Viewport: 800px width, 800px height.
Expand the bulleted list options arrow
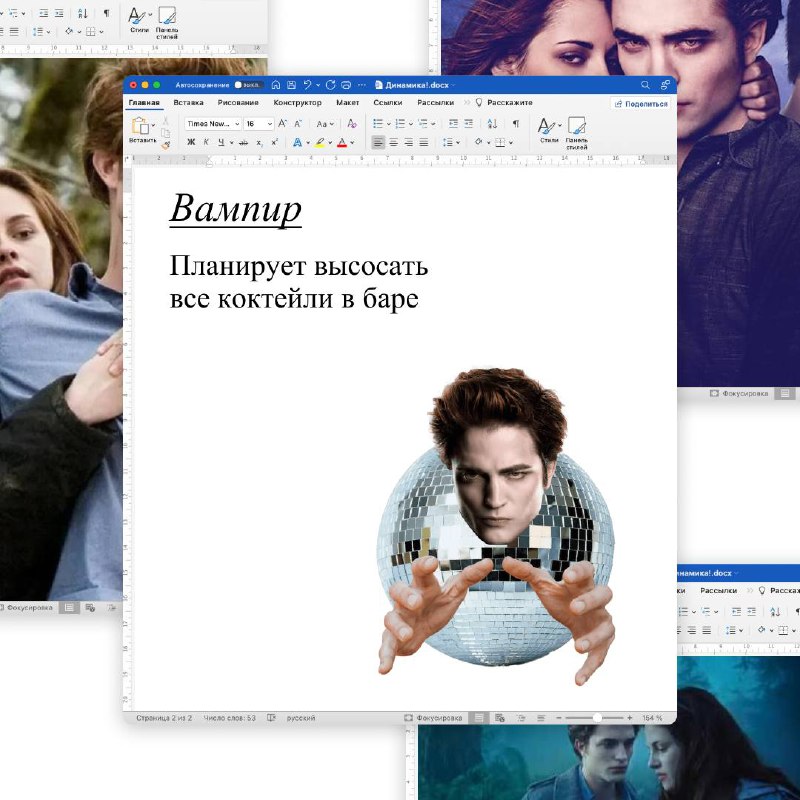pos(388,124)
